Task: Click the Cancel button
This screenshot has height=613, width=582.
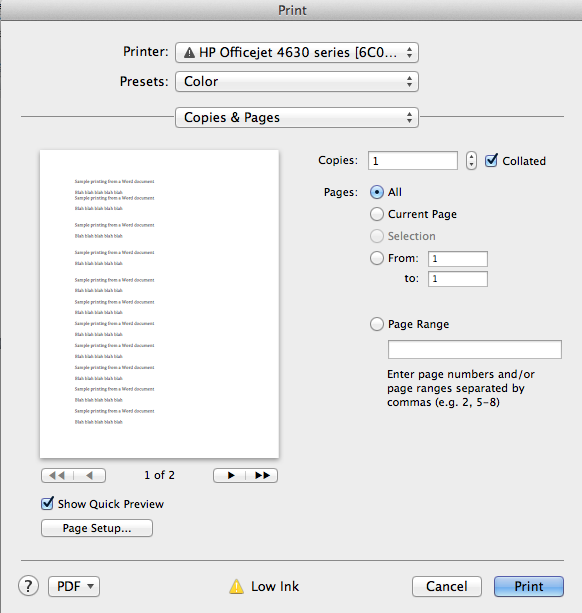Action: coord(446,586)
